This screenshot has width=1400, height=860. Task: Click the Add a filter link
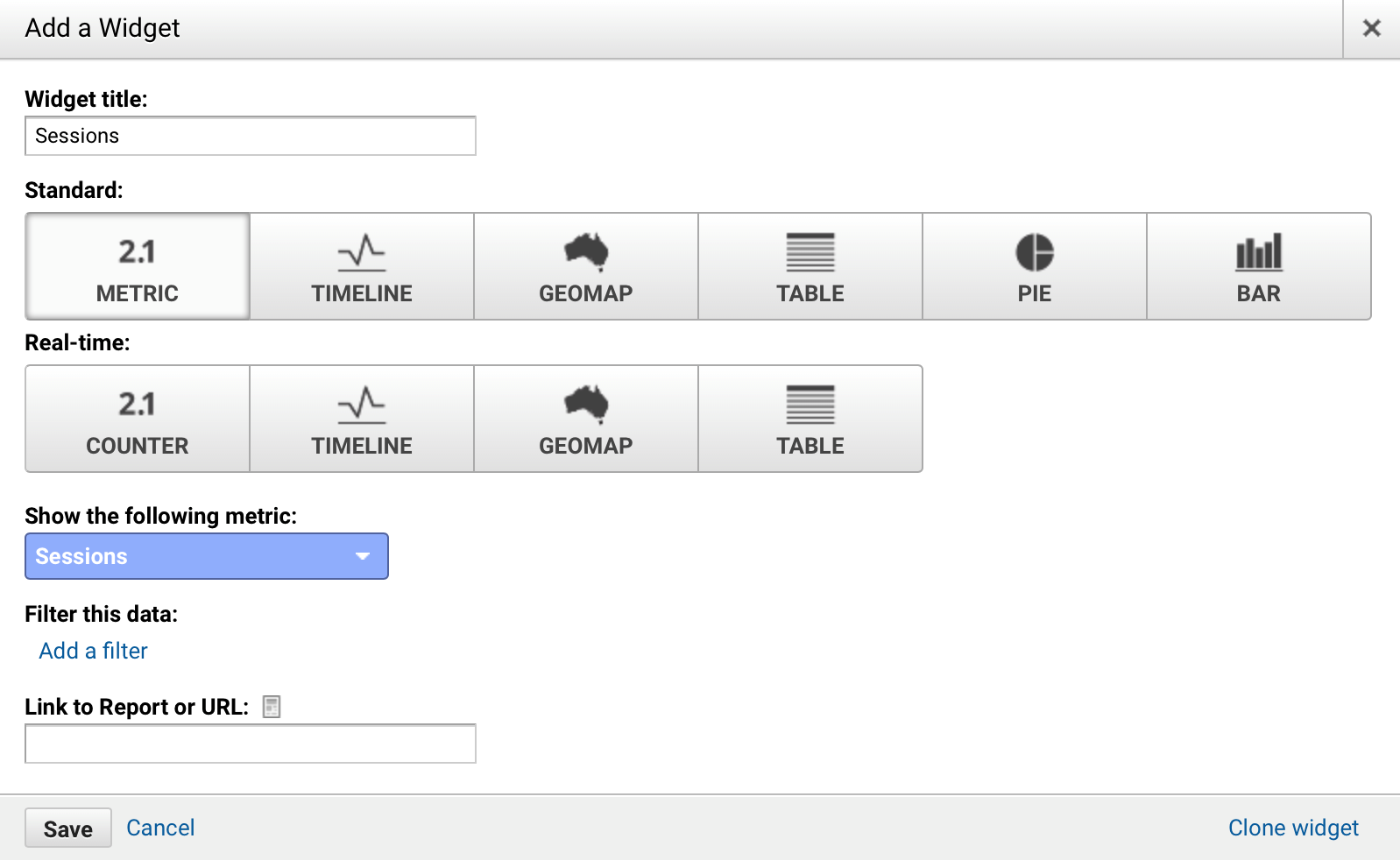pyautogui.click(x=94, y=651)
